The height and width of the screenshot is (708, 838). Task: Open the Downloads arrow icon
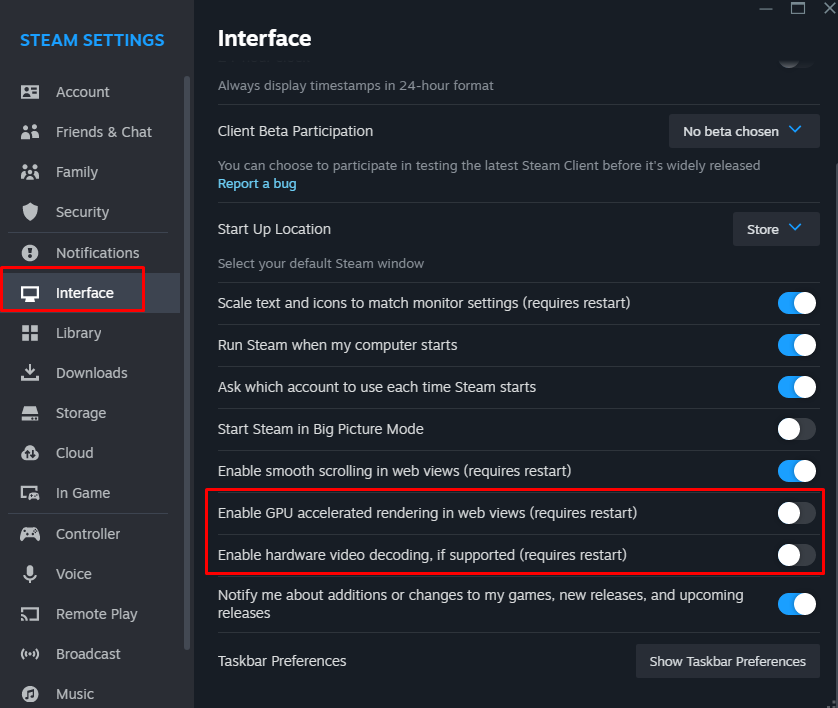30,373
